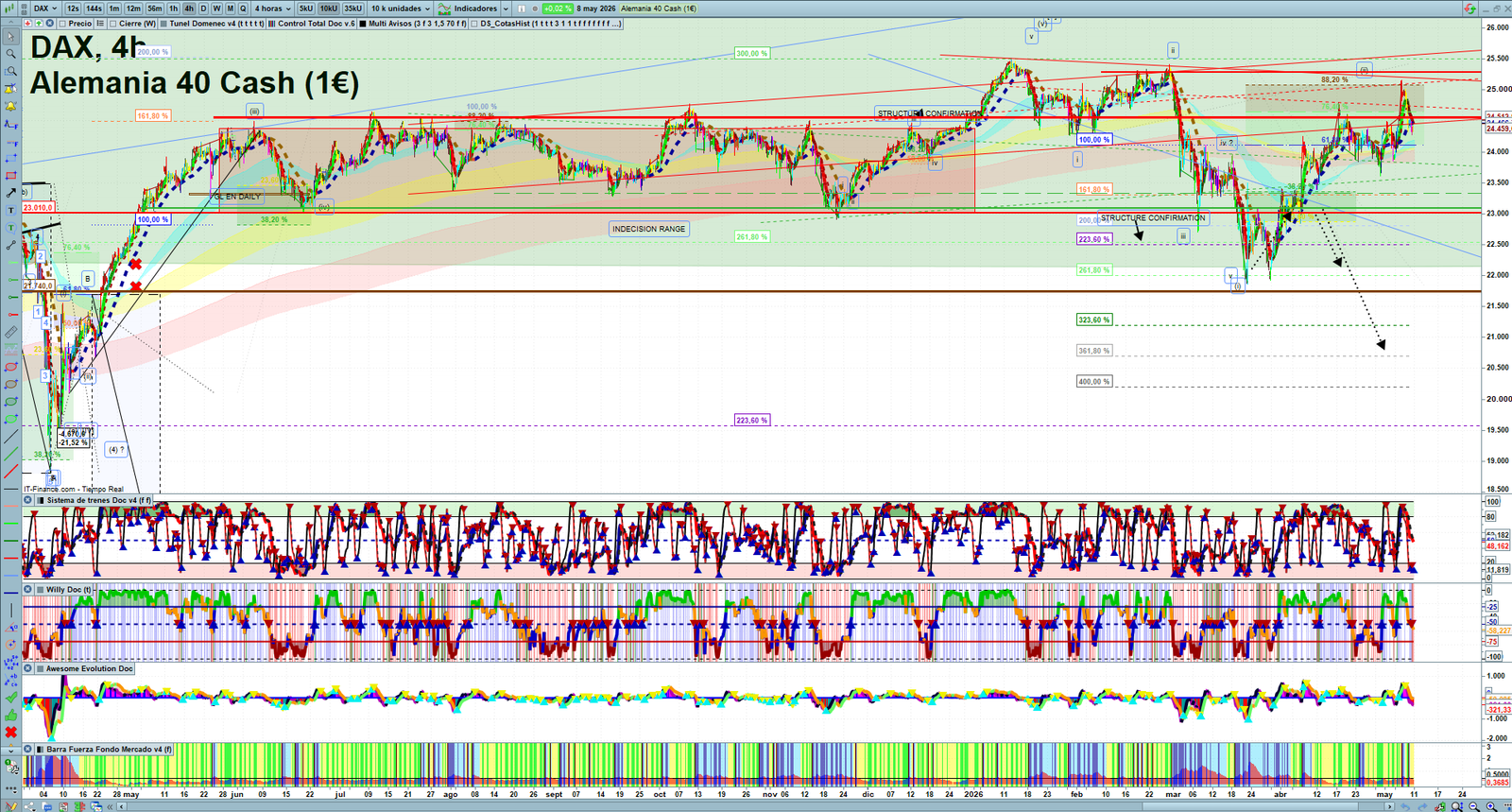The width and height of the screenshot is (1512, 812).
Task: Open the alert bell tool
Action: pos(11,107)
